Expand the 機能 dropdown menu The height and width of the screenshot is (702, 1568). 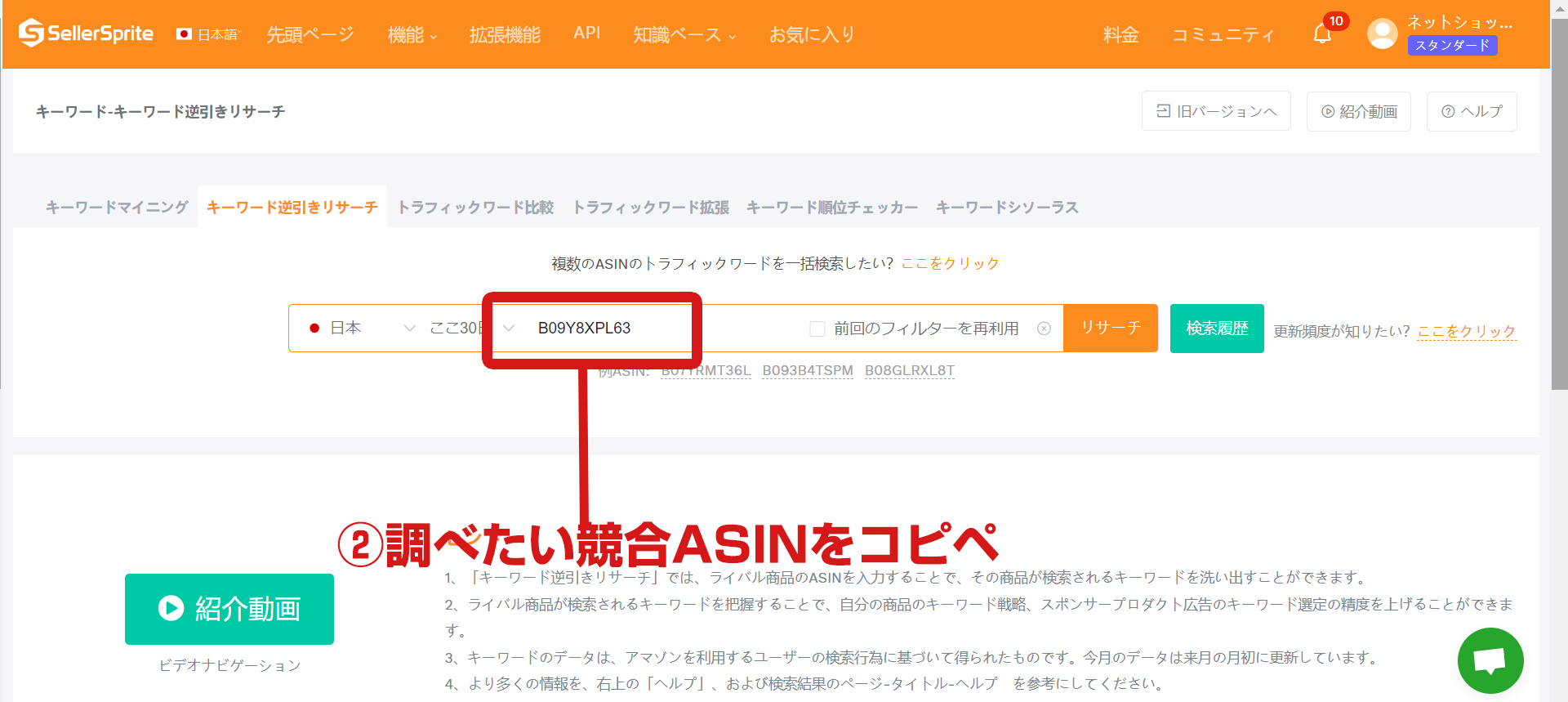click(x=412, y=34)
